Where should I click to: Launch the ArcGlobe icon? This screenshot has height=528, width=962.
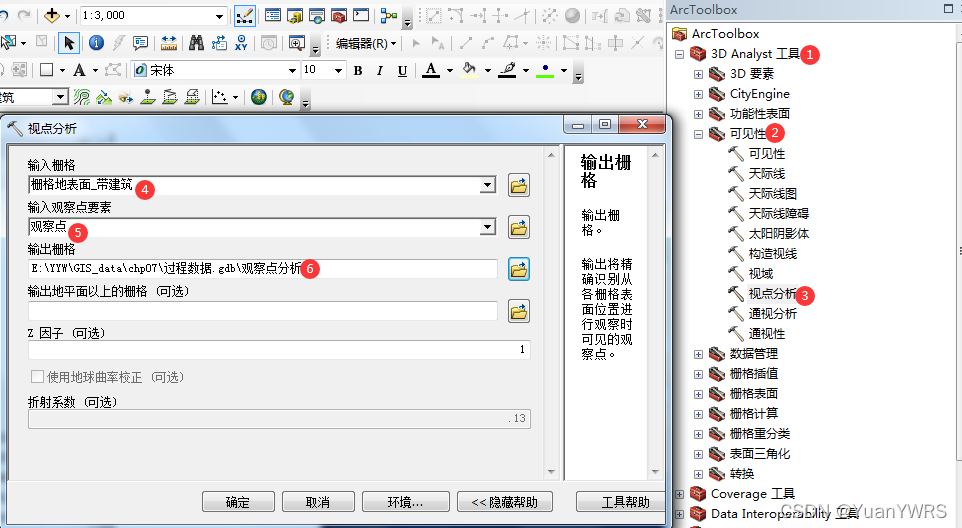tap(287, 97)
